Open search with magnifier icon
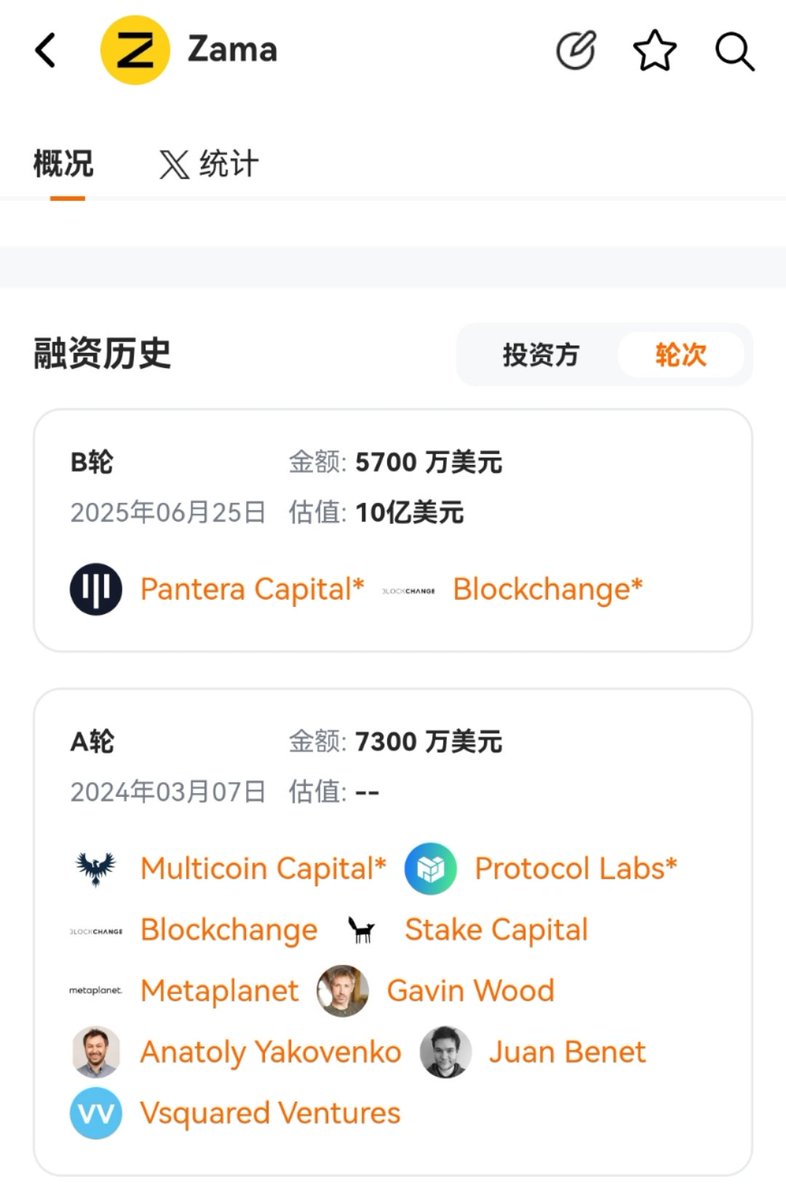The image size is (786, 1200). pos(735,50)
